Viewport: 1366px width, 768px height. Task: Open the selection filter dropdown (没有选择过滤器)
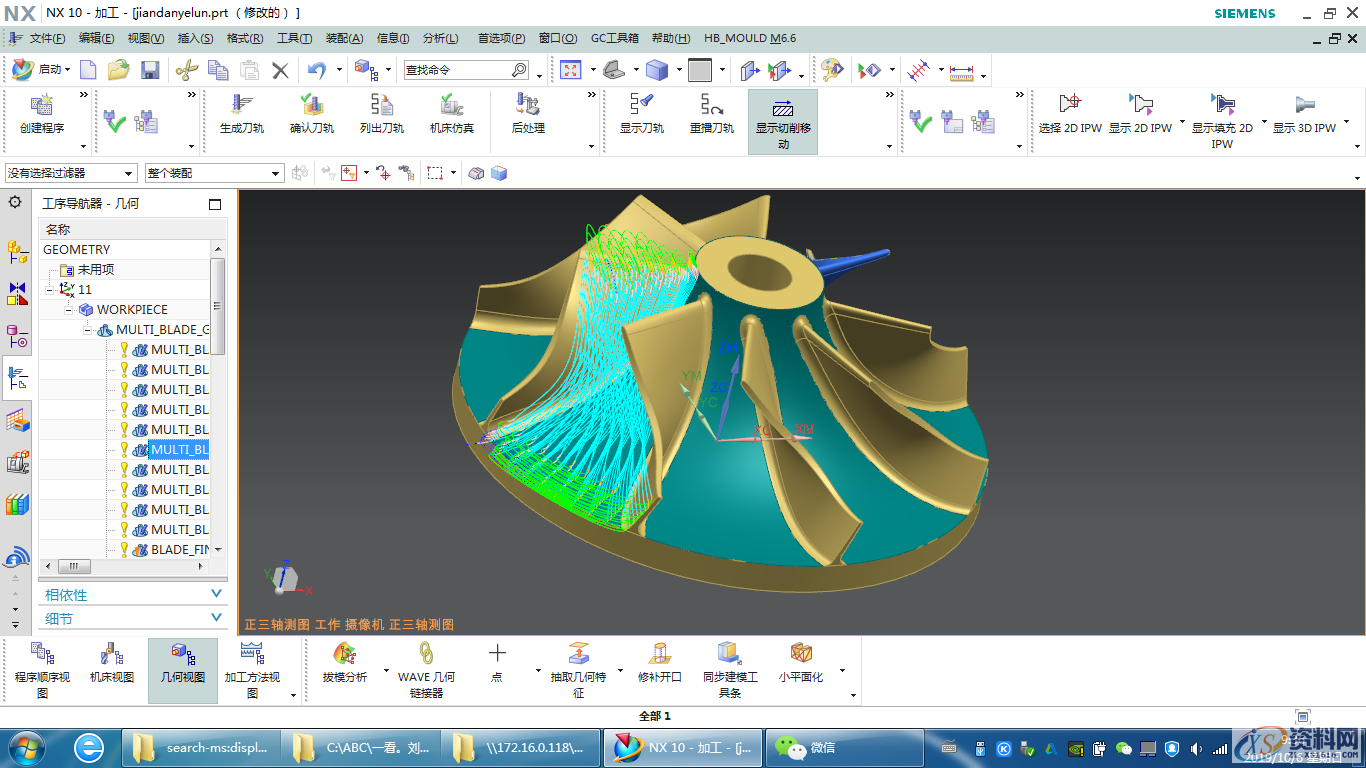pyautogui.click(x=70, y=173)
